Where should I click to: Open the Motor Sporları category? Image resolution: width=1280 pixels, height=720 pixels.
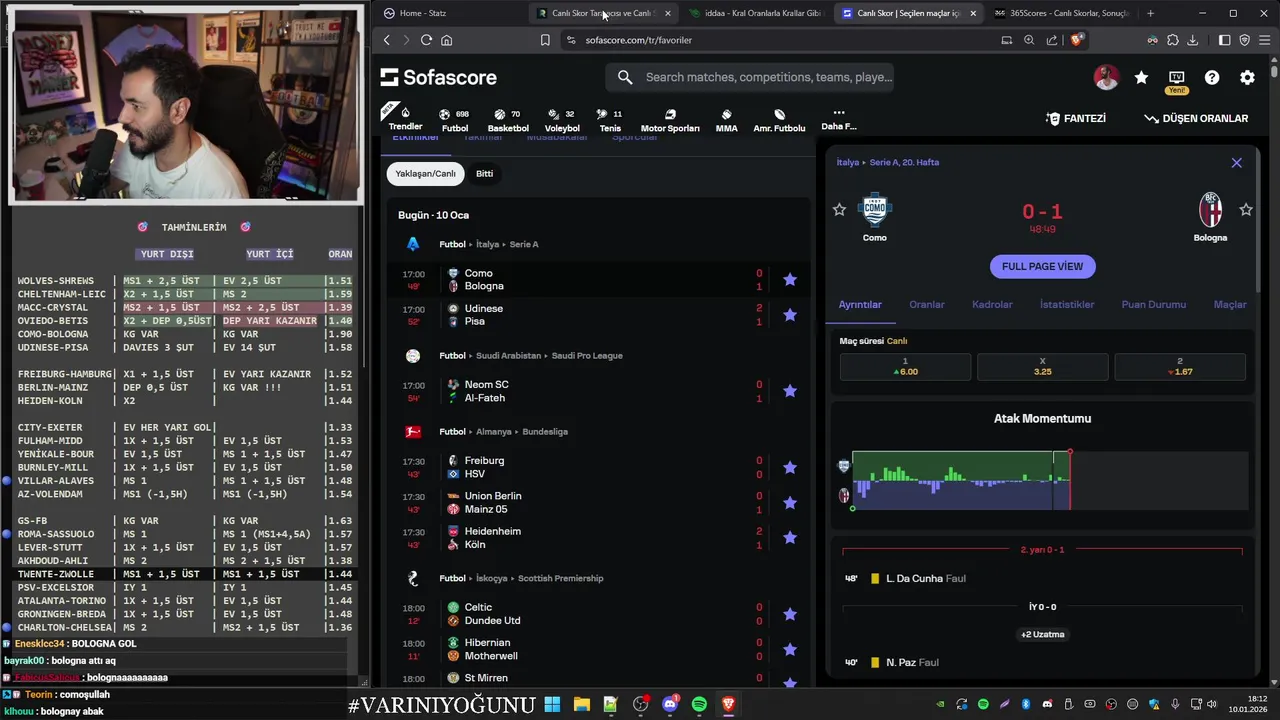(670, 120)
